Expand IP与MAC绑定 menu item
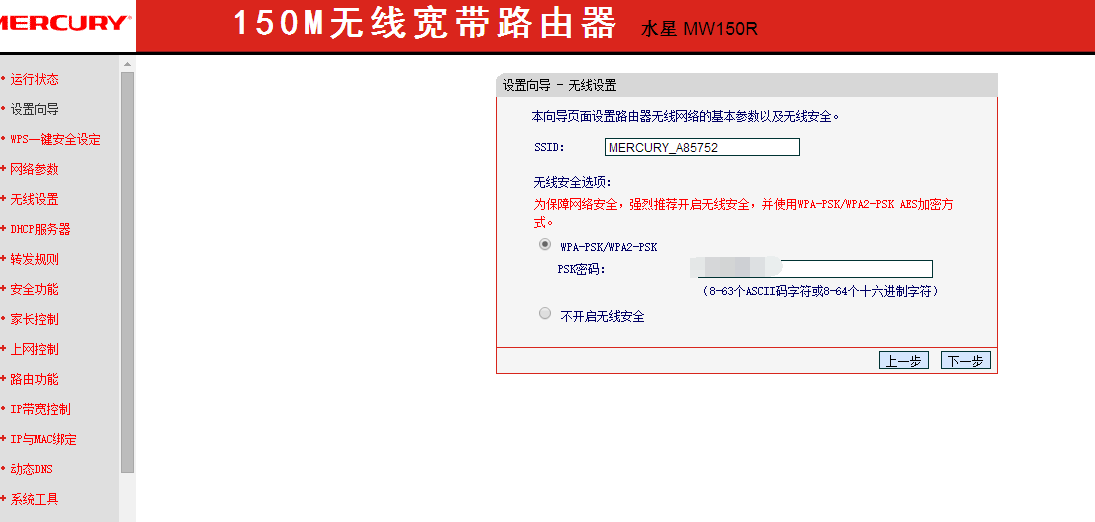The image size is (1095, 522). [x=43, y=440]
